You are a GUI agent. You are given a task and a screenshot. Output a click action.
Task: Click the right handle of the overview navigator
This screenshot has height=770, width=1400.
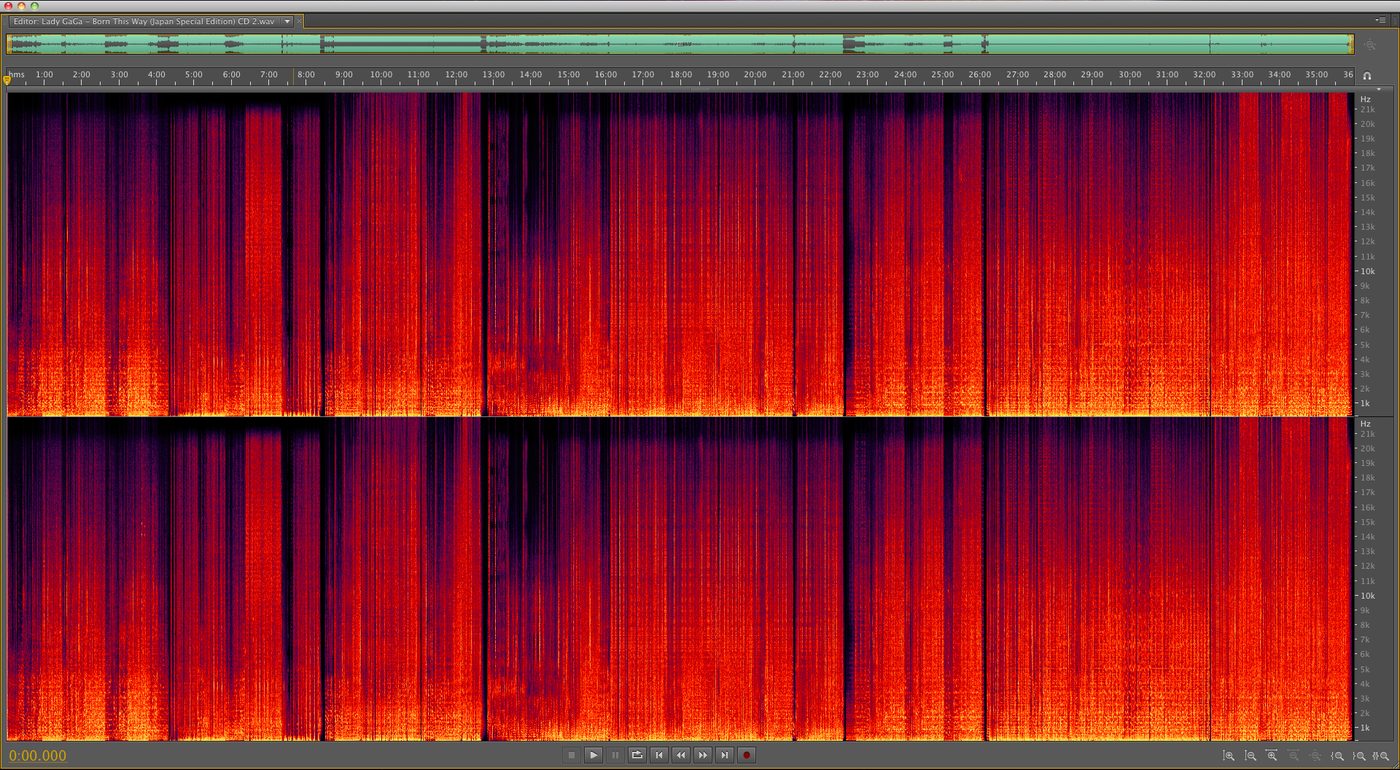1351,44
